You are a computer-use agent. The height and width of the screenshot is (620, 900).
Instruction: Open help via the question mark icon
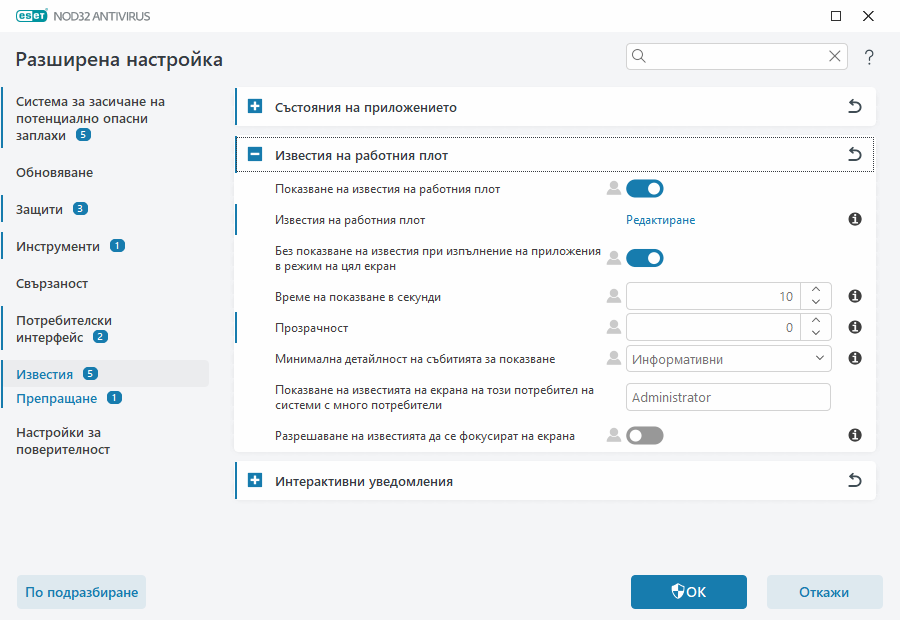tap(868, 57)
